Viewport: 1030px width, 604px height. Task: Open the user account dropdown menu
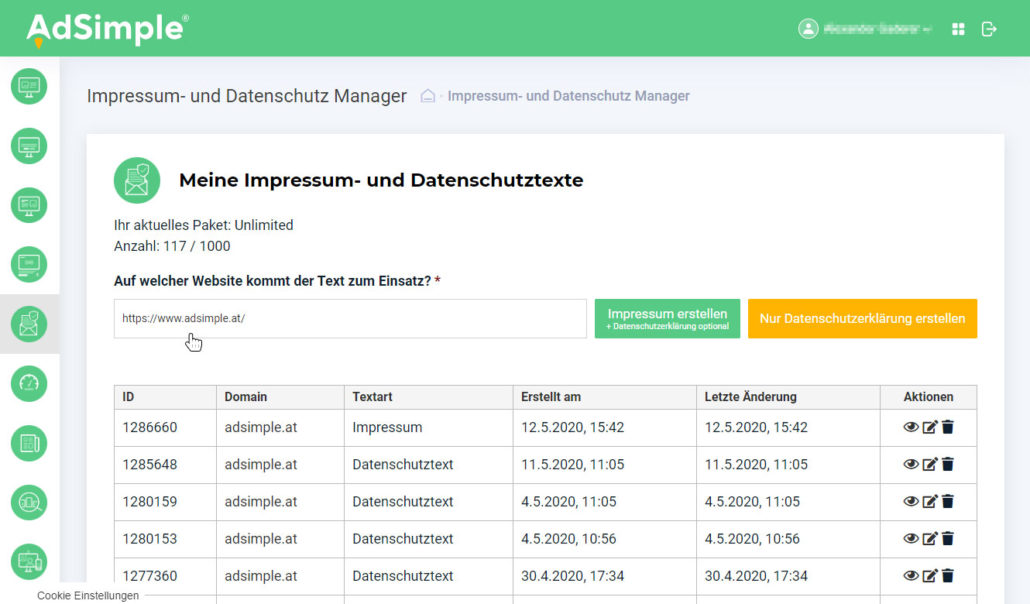coord(865,28)
